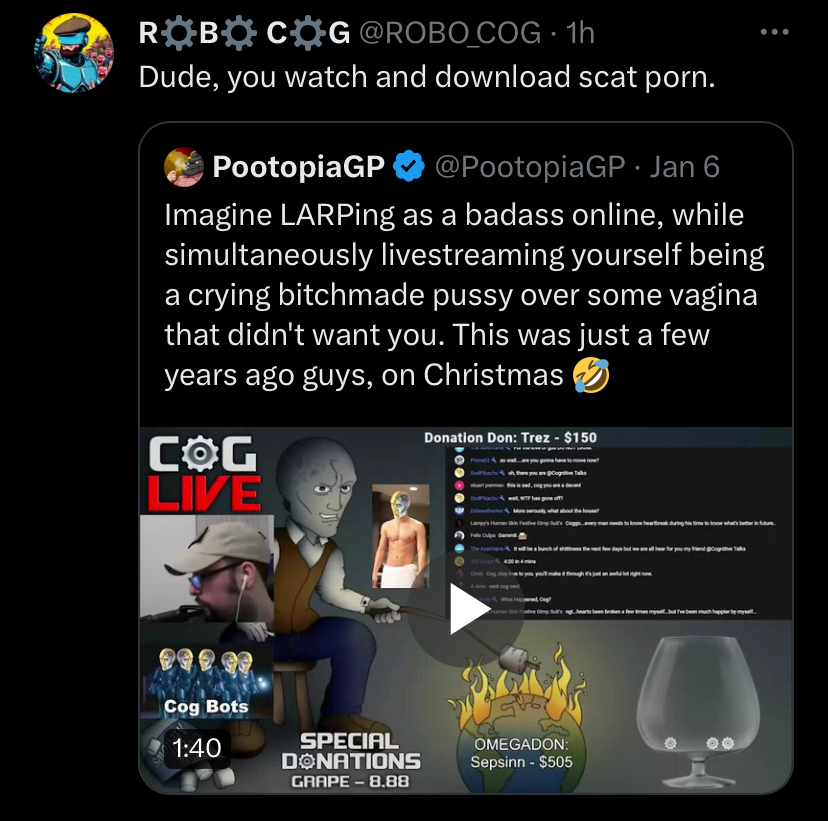Open the ROBO COG profile avatar
The image size is (828, 821).
tap(74, 53)
